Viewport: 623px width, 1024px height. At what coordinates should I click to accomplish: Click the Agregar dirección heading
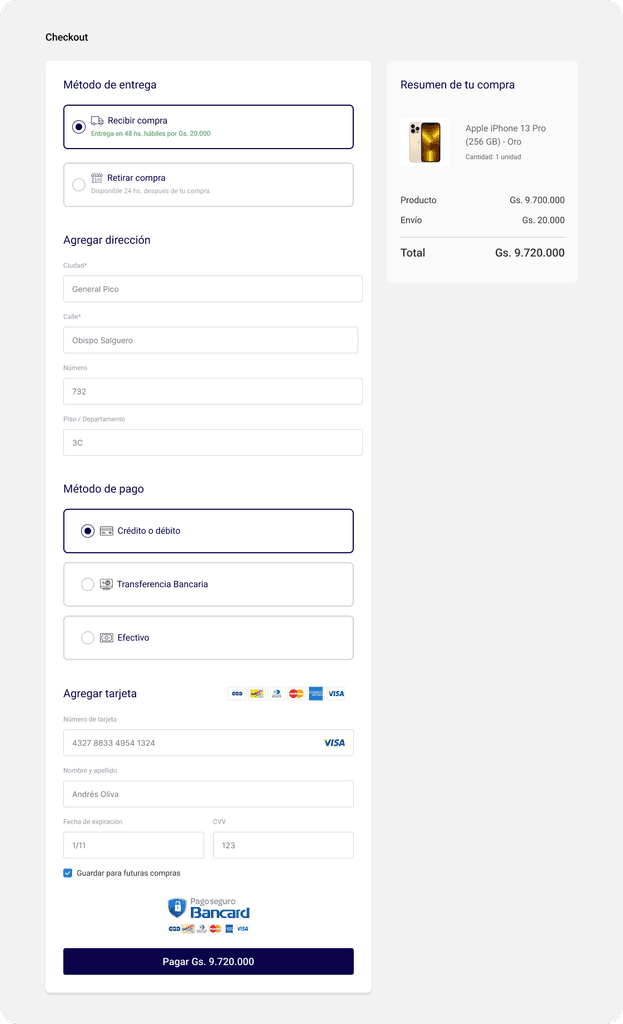pos(107,240)
